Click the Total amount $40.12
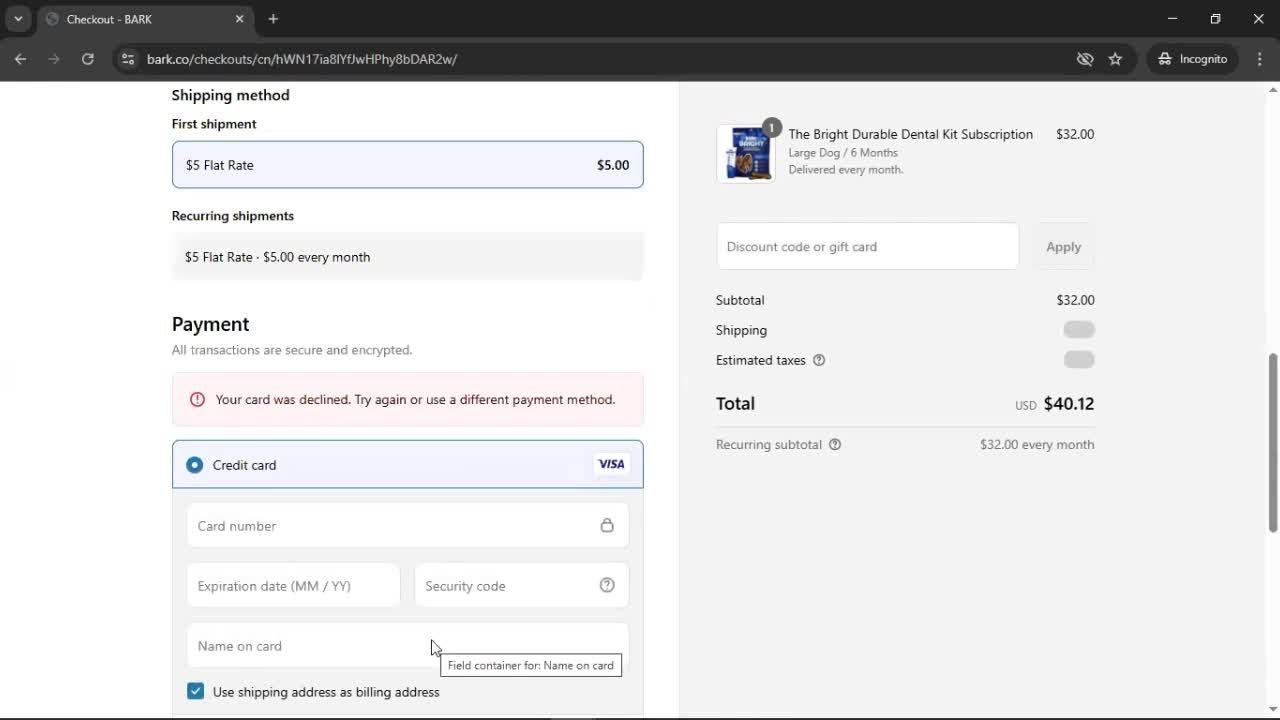Screen dimensions: 1280x720 coord(1068,404)
